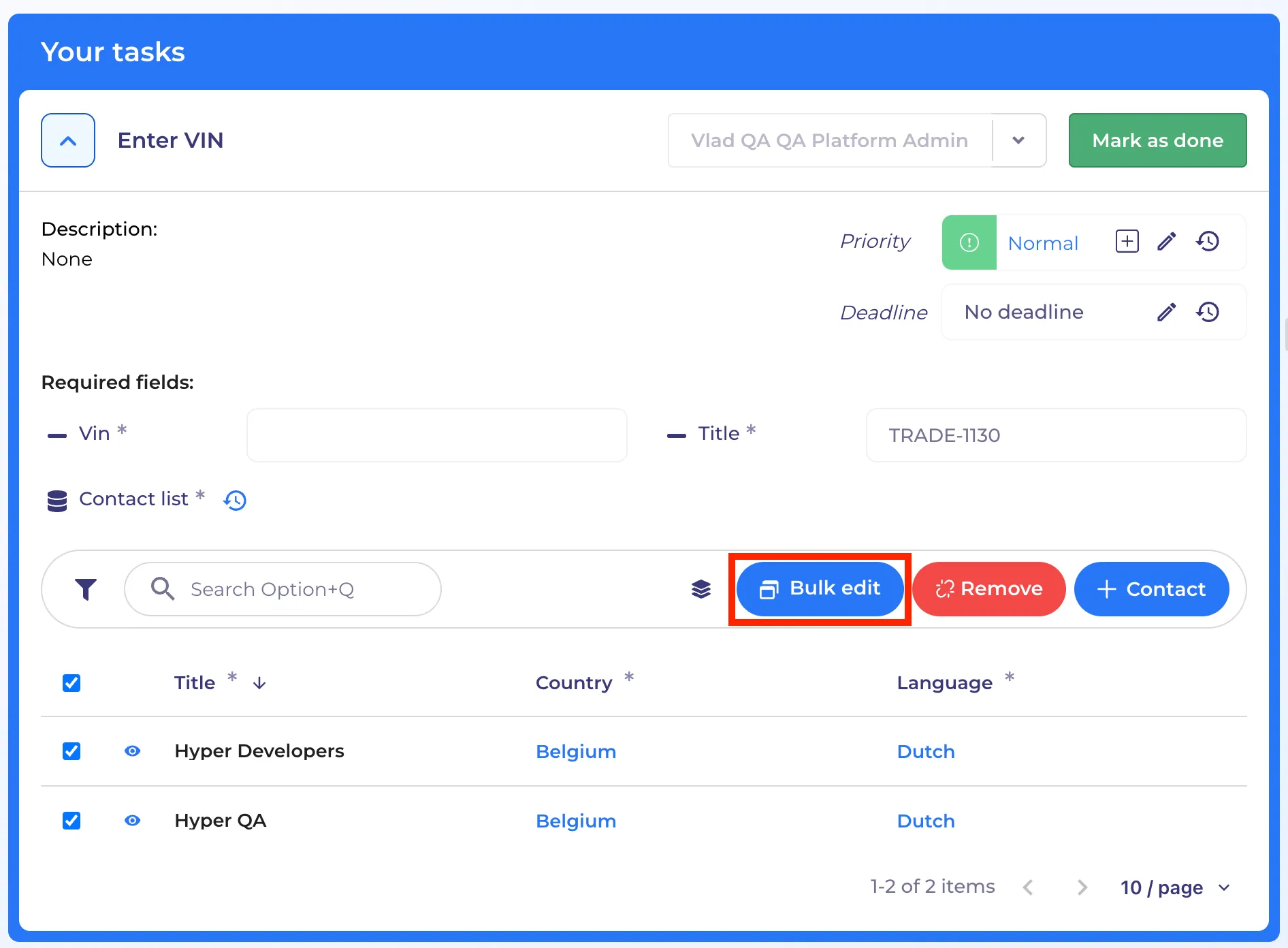The image size is (1288, 948).
Task: Click the Search Option+Q field
Action: (283, 589)
